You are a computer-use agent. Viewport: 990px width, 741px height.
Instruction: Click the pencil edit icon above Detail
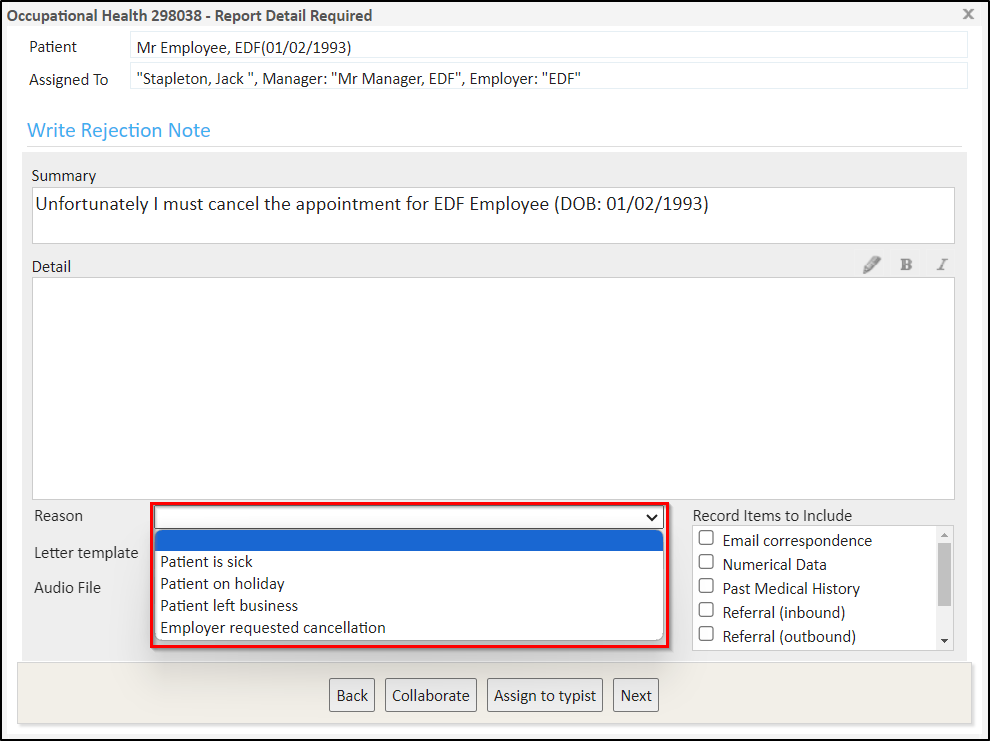(x=872, y=265)
